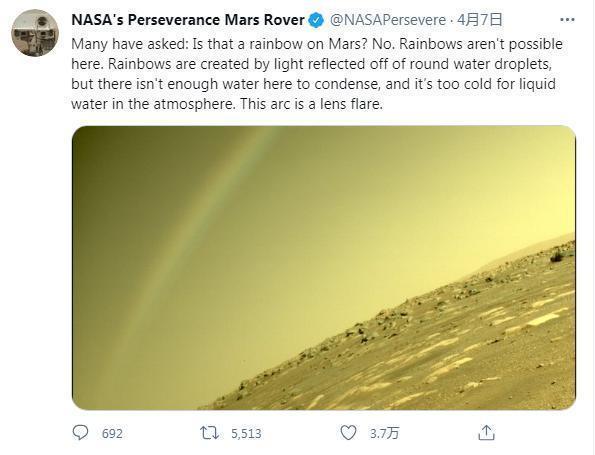The width and height of the screenshot is (595, 455).
Task: View the 3.7万 likes count
Action: click(x=384, y=433)
